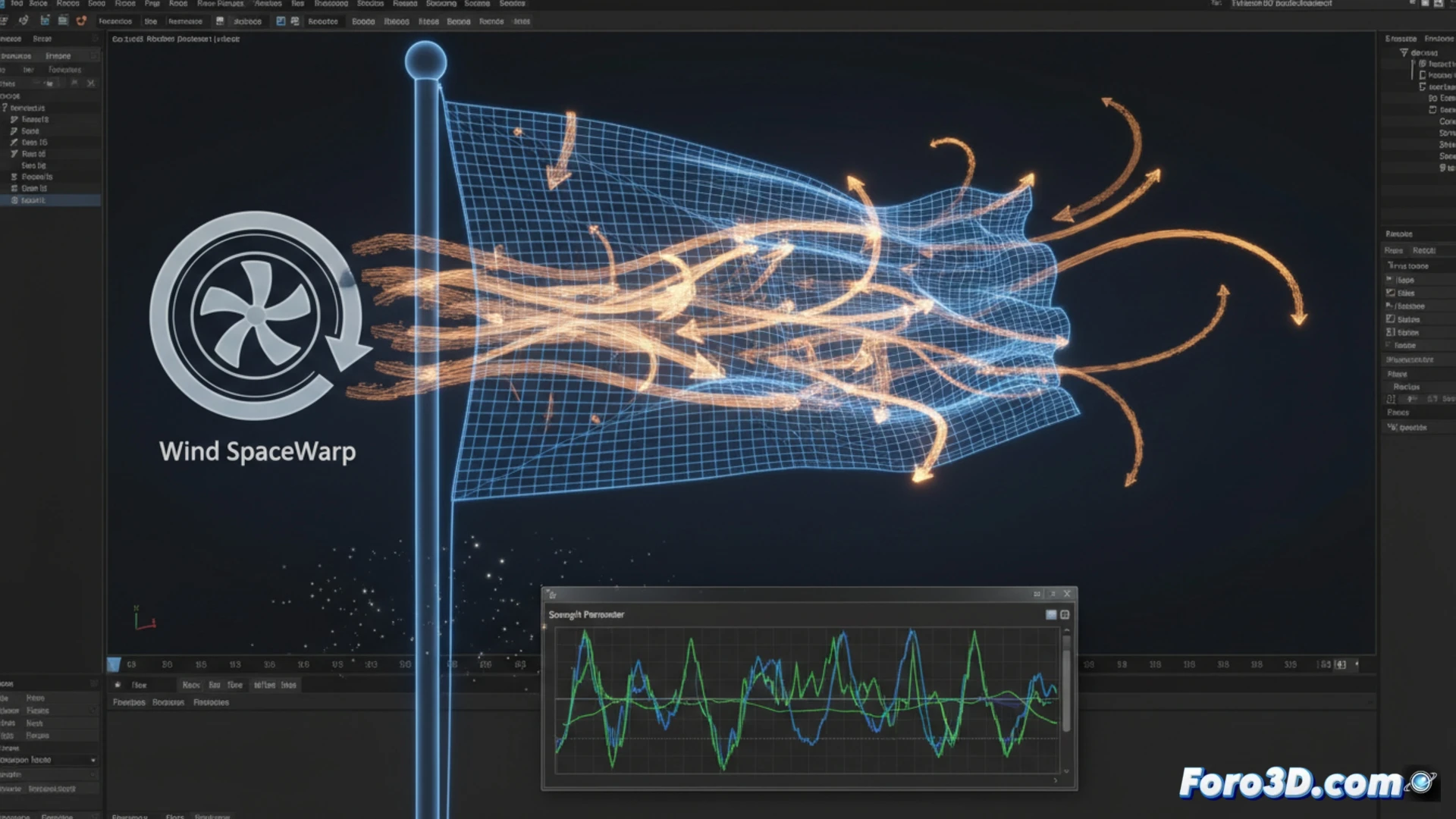1456x819 pixels.
Task: Click the X icon in left panel header
Action: coord(91,83)
